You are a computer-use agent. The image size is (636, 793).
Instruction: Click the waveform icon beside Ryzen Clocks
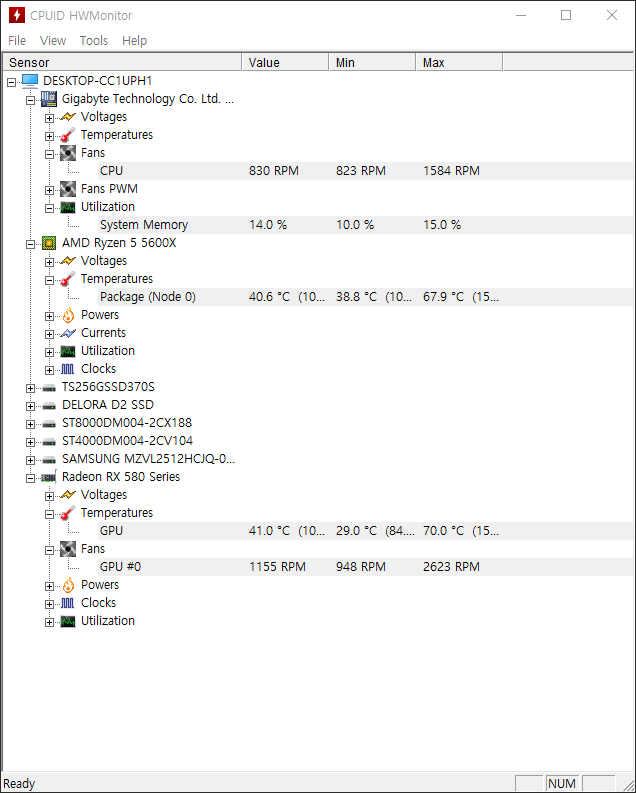[68, 369]
